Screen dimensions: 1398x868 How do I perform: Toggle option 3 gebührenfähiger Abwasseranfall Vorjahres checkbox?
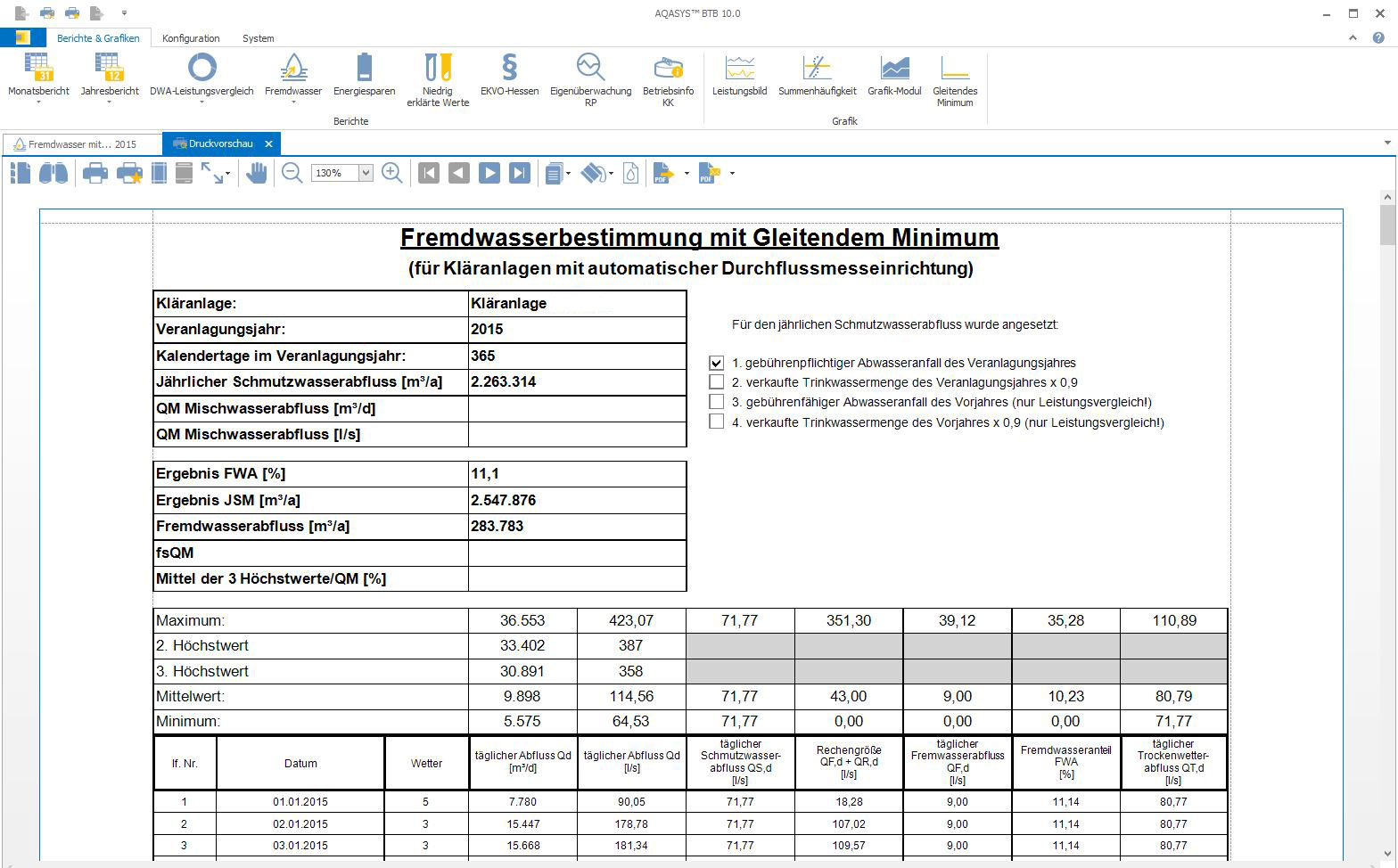[716, 402]
